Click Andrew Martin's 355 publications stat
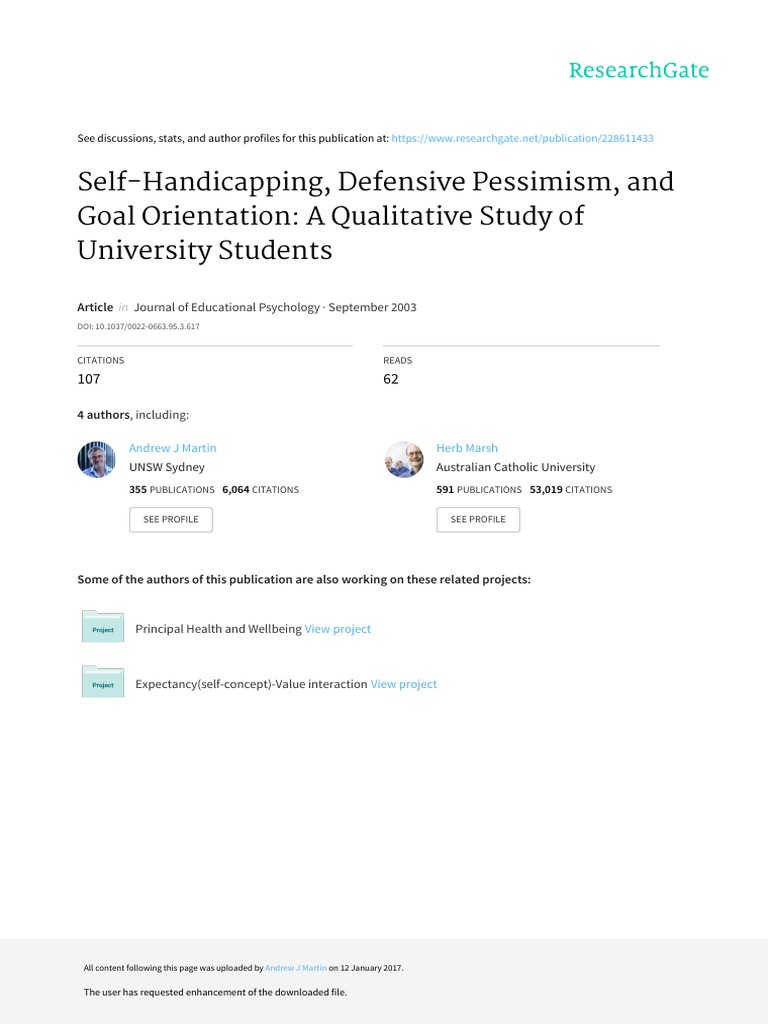 [x=171, y=490]
